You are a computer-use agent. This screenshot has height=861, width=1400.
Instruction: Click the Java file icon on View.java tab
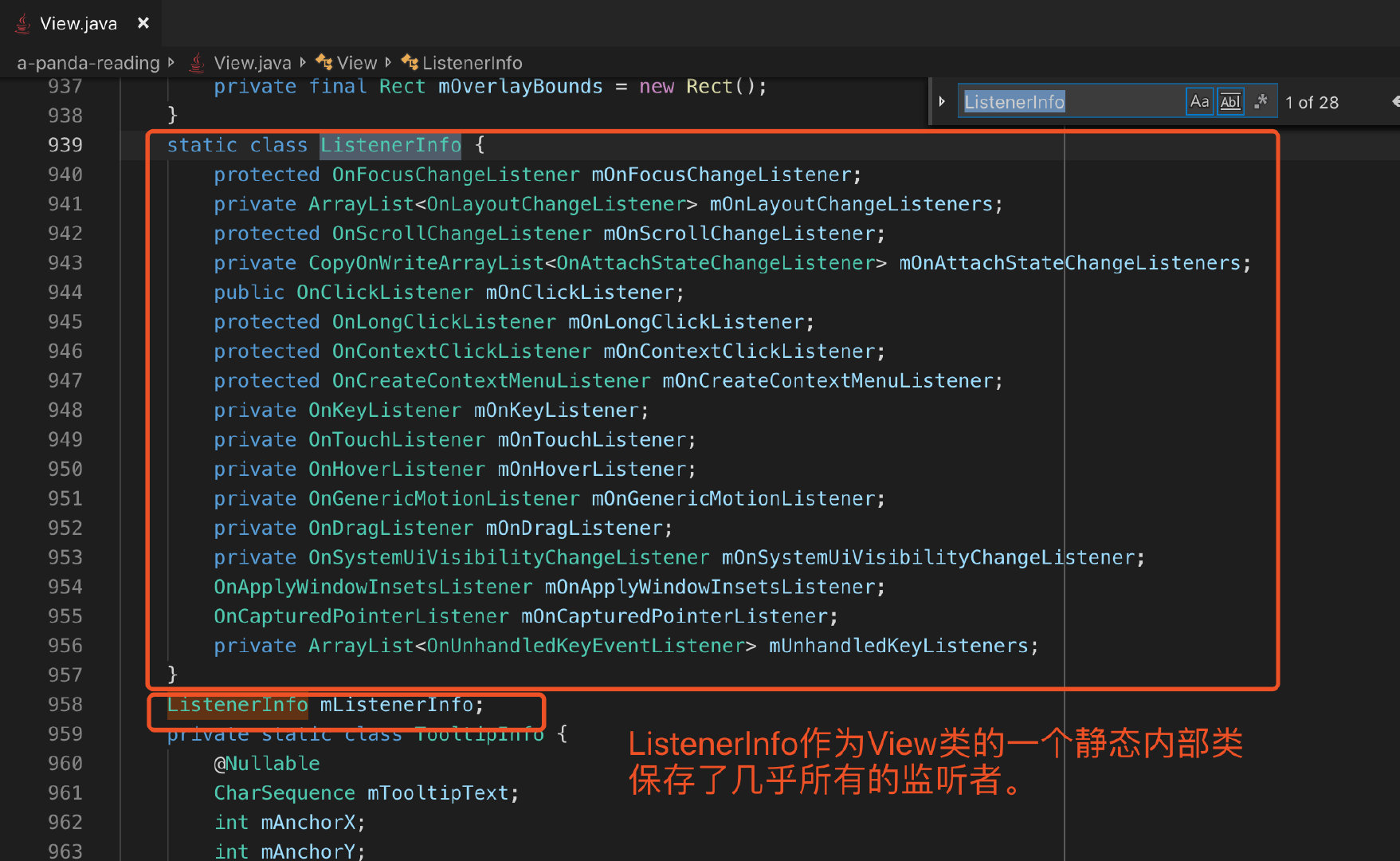pyautogui.click(x=22, y=24)
